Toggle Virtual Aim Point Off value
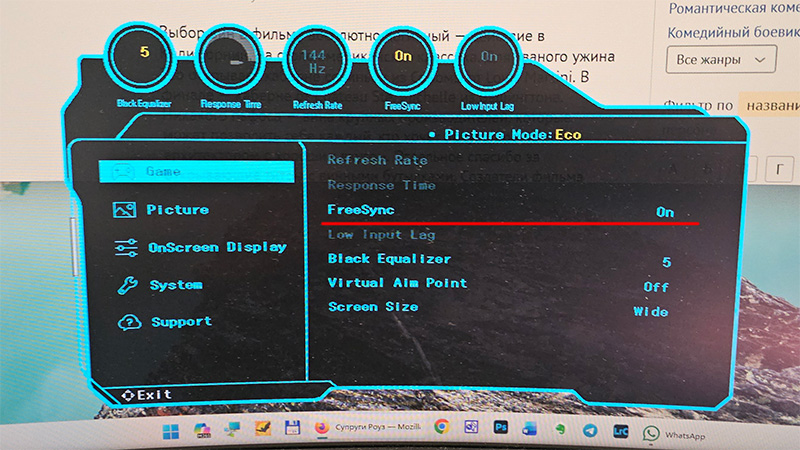800x450 pixels. tap(657, 286)
